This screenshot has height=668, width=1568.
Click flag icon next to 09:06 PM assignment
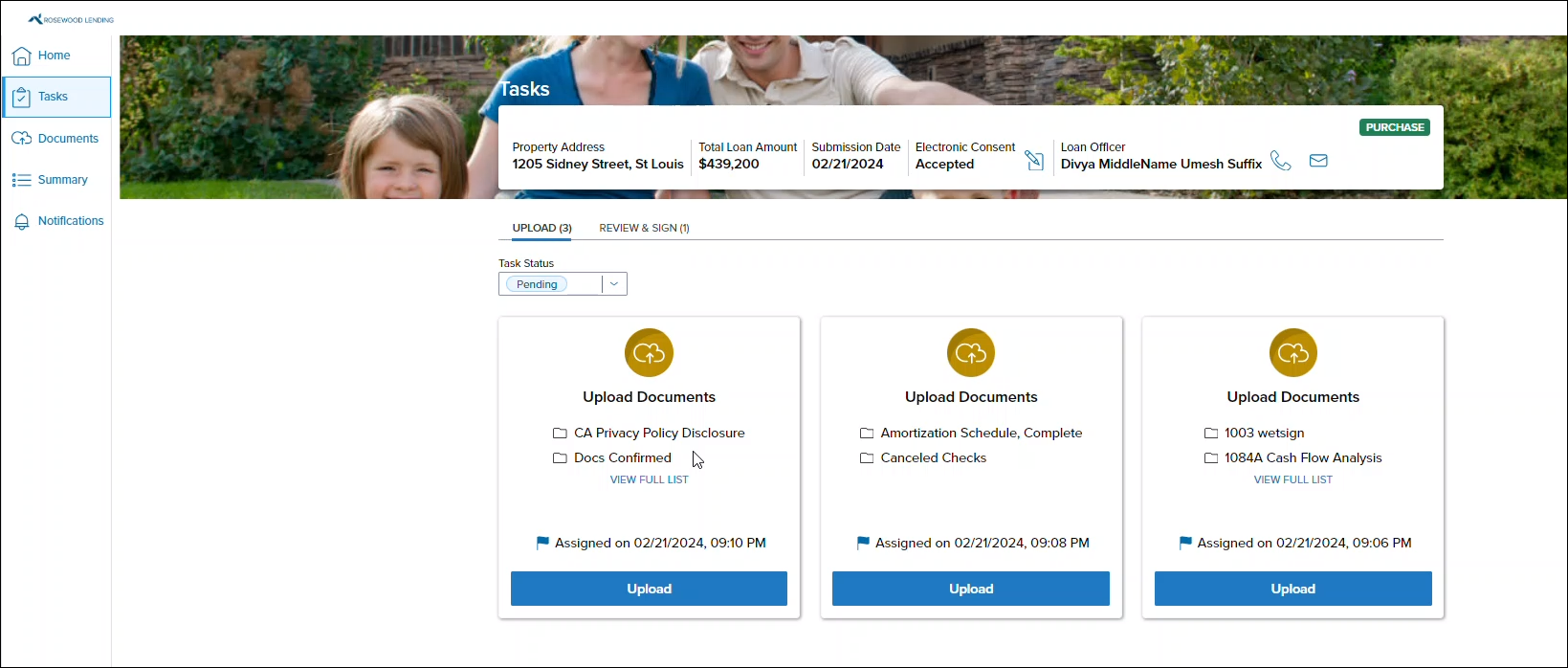[x=1185, y=543]
